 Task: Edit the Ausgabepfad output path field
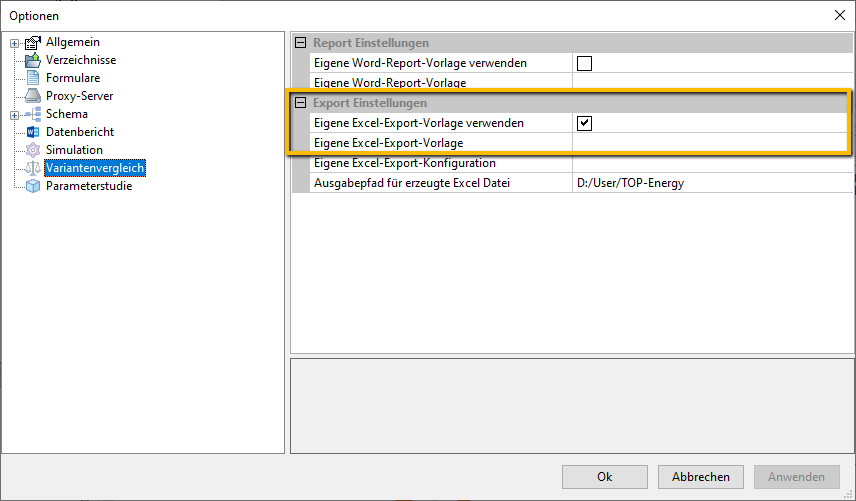tap(712, 183)
